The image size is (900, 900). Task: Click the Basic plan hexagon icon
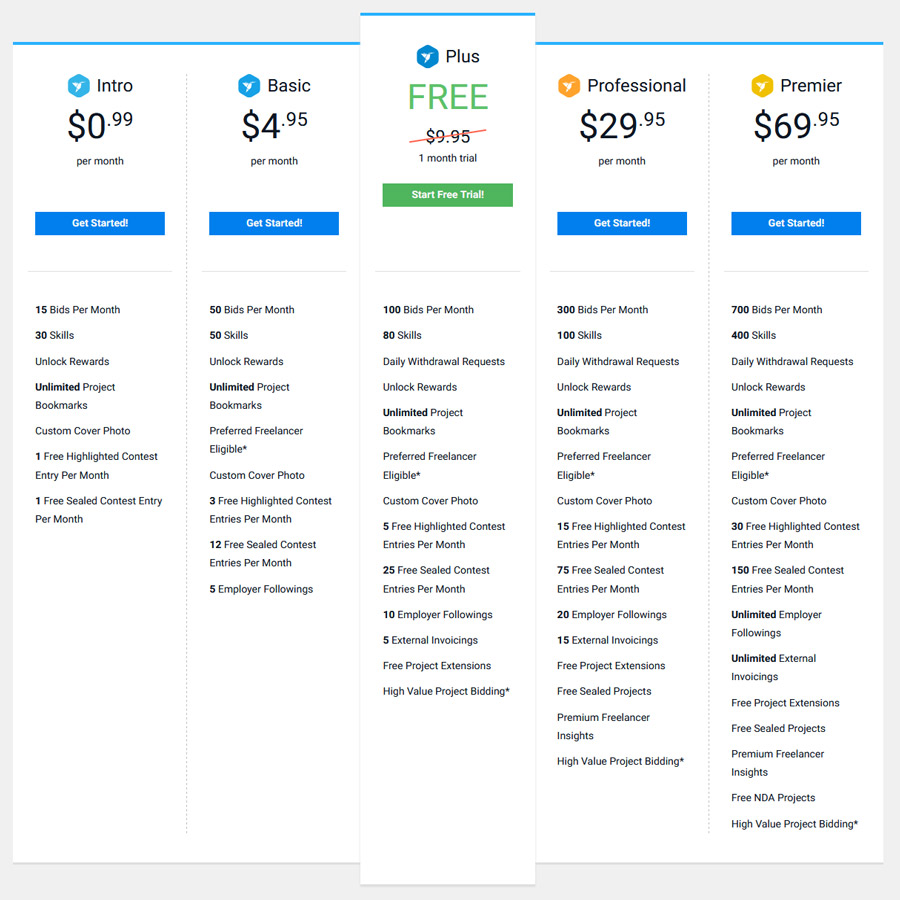(x=249, y=86)
